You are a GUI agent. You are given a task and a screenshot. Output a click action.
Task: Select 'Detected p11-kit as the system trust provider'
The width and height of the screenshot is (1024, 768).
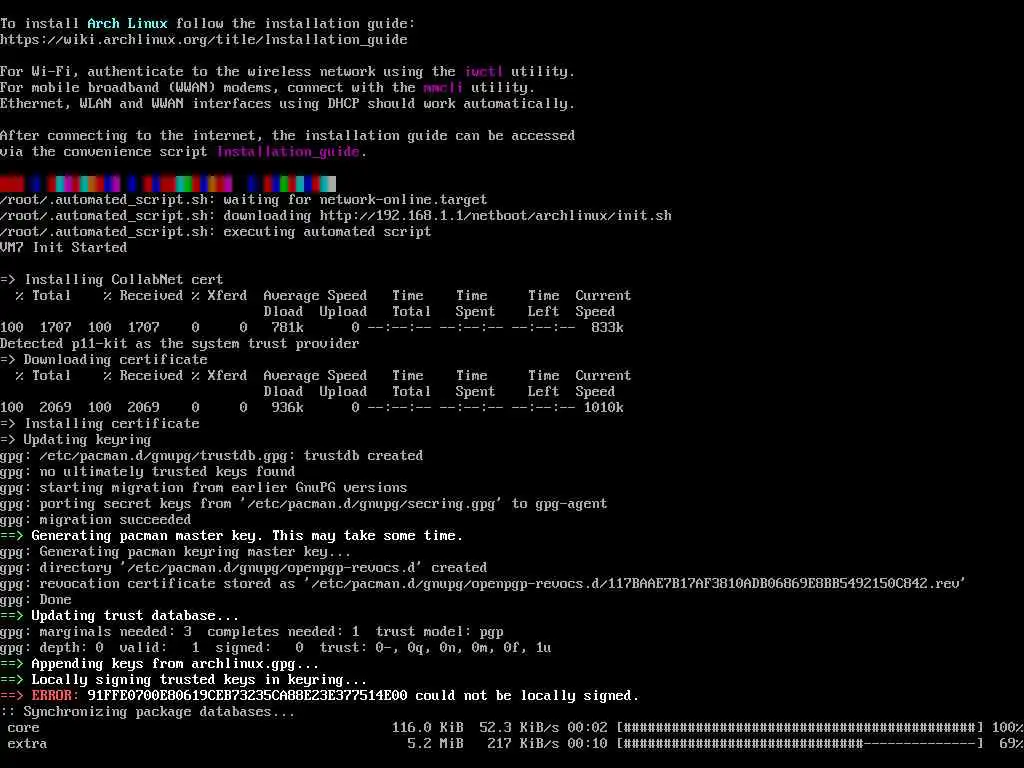point(180,344)
